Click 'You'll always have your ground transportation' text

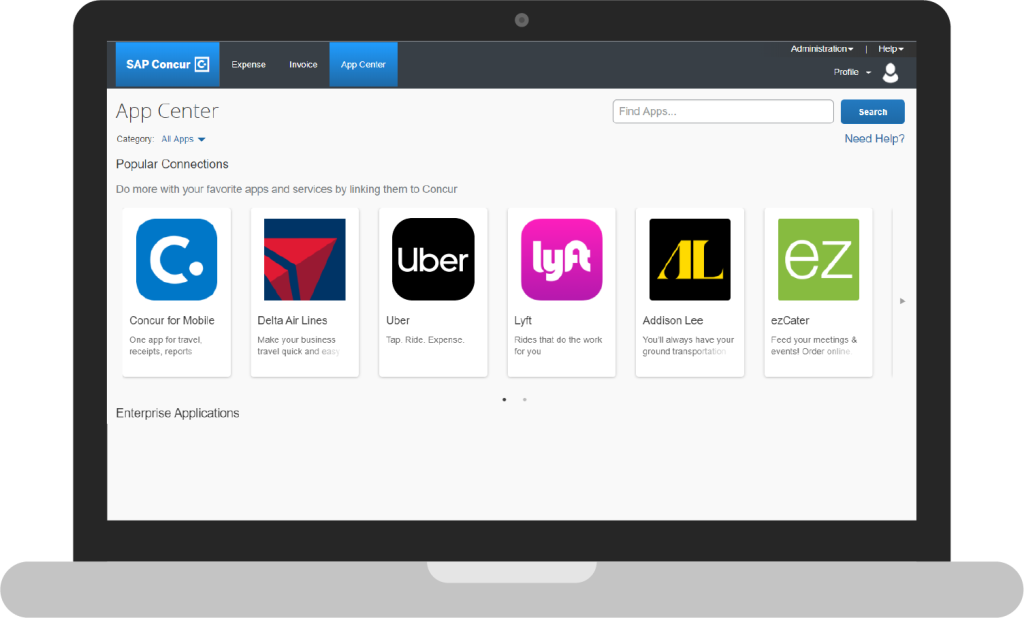click(688, 346)
